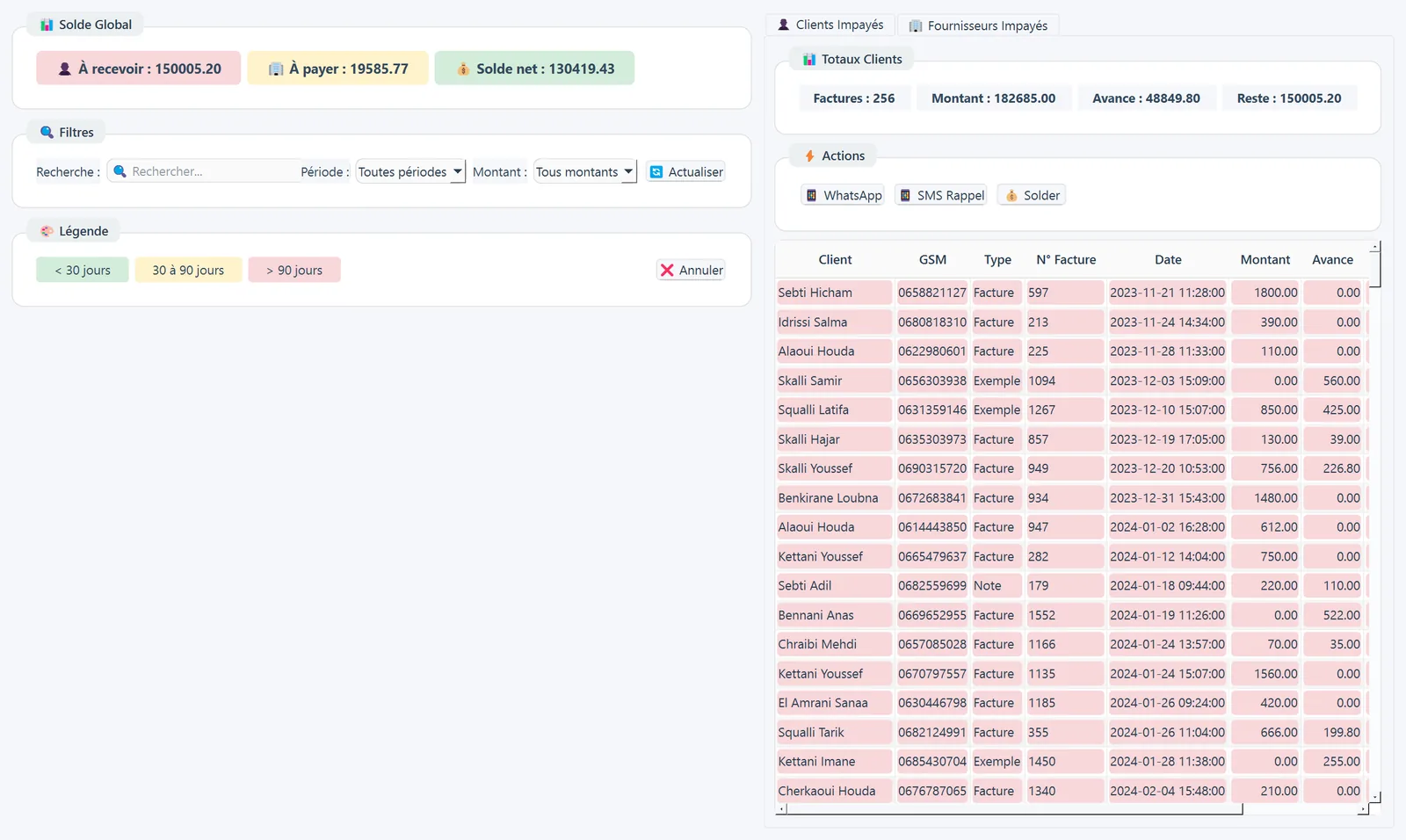Screen dimensions: 1406x840
Task: Click date 2024-01-24 13:57:00 of Chraibi Mehdi
Action: coord(1167,644)
